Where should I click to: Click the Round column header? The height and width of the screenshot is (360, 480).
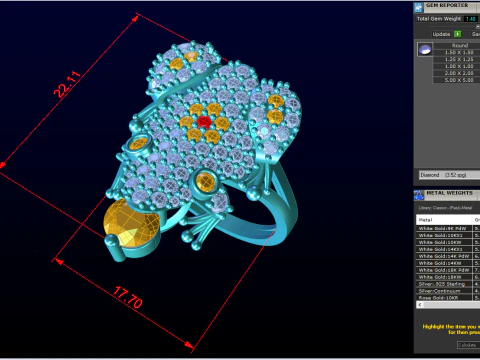(456, 45)
